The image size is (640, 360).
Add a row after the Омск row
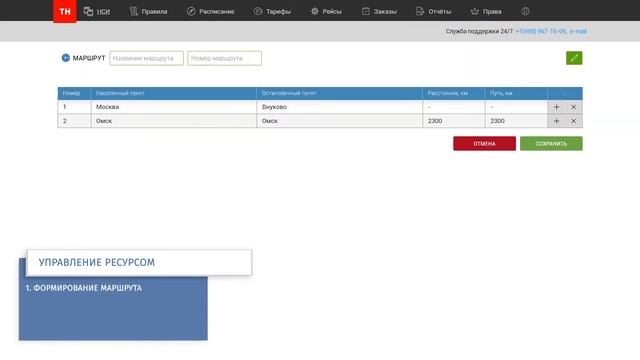pyautogui.click(x=556, y=121)
